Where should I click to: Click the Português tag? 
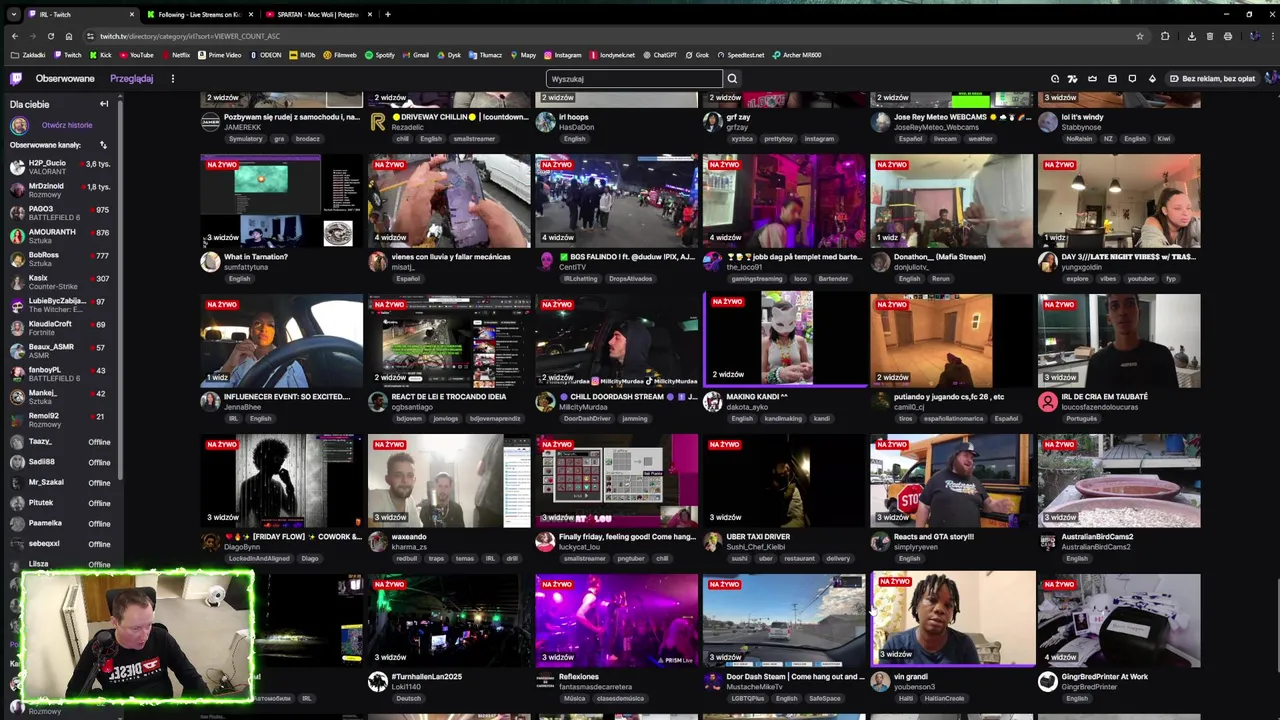pyautogui.click(x=1083, y=419)
